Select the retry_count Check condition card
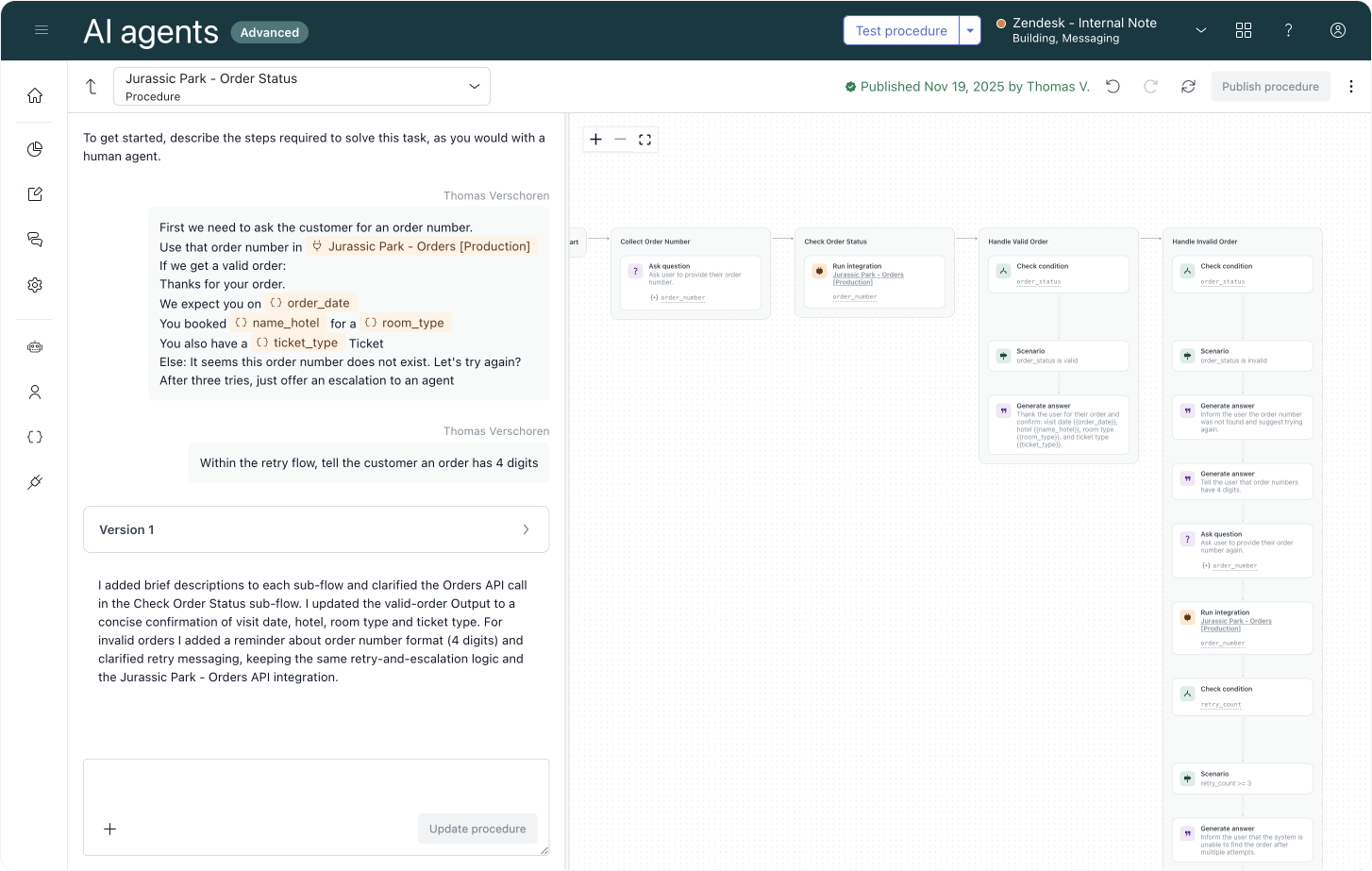The width and height of the screenshot is (1372, 871). tap(1243, 696)
